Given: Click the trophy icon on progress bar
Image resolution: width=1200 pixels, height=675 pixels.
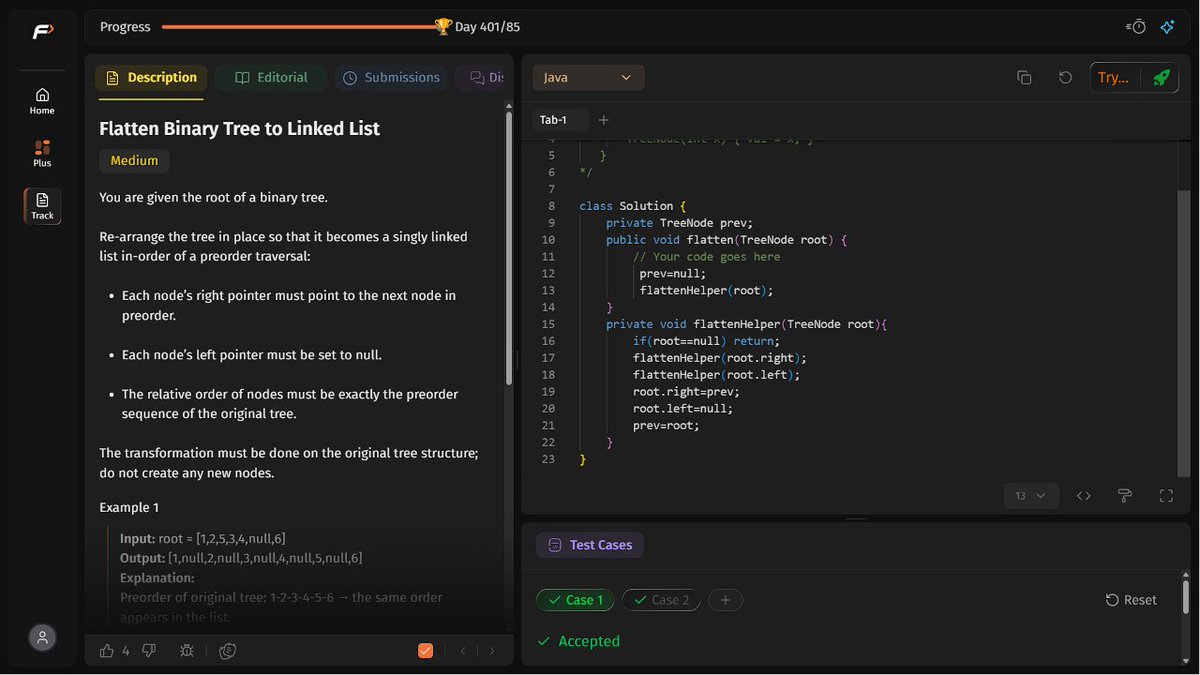Looking at the screenshot, I should pos(443,27).
